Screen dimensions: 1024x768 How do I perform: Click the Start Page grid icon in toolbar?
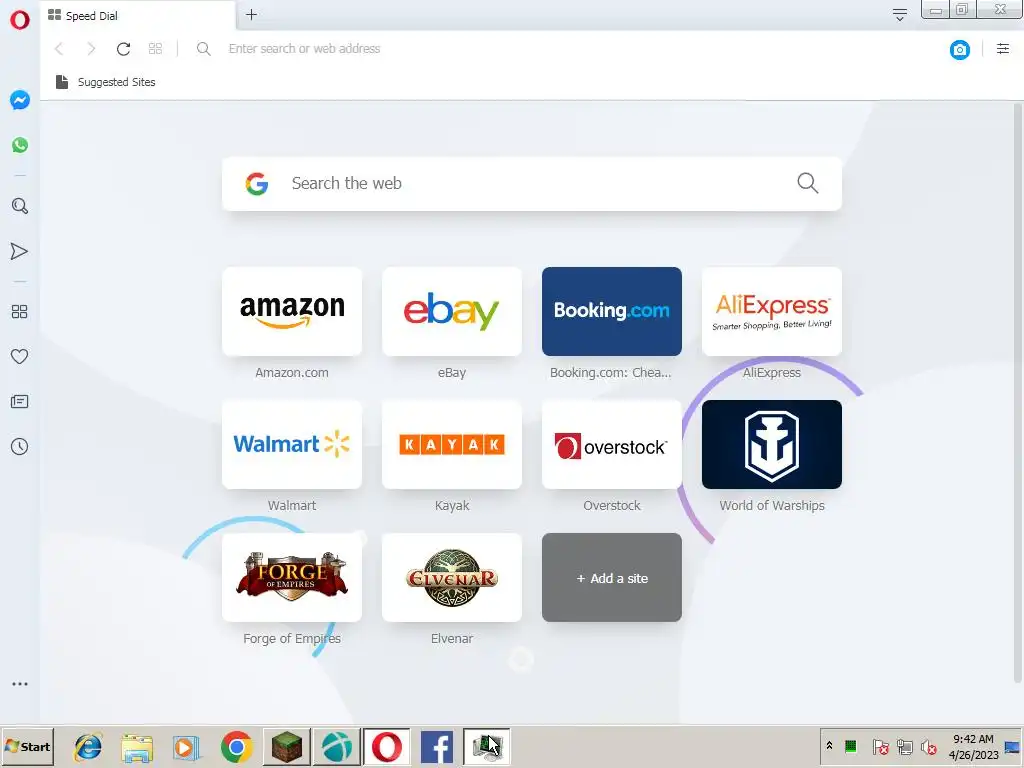click(x=155, y=48)
